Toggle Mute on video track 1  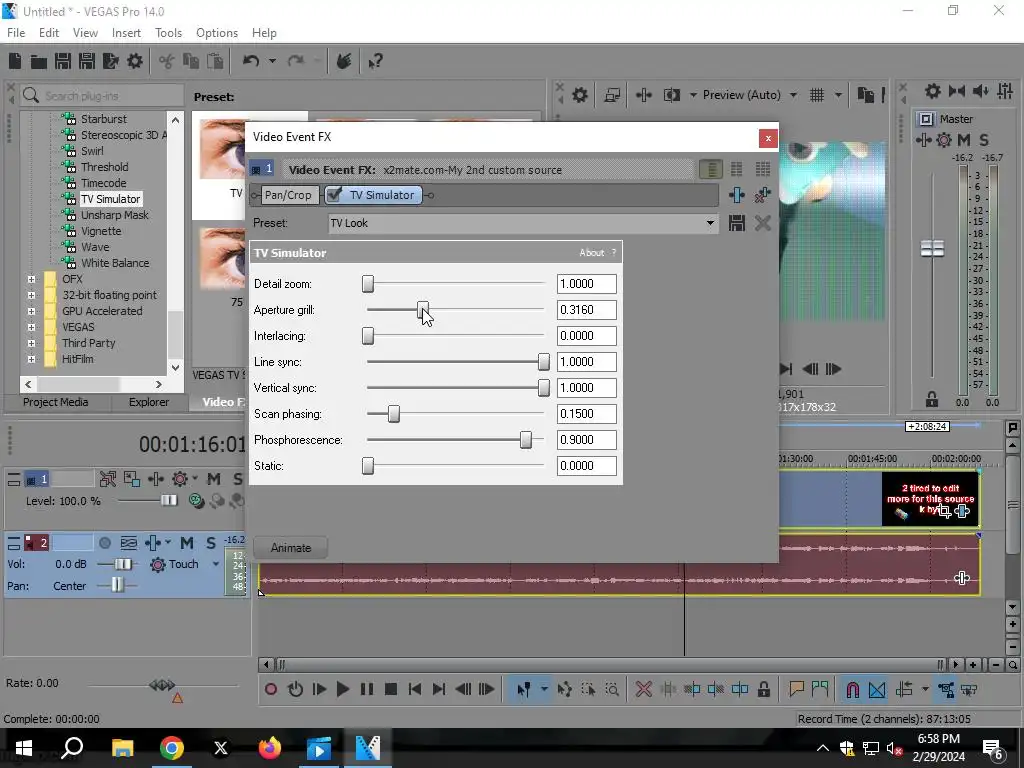[x=214, y=479]
